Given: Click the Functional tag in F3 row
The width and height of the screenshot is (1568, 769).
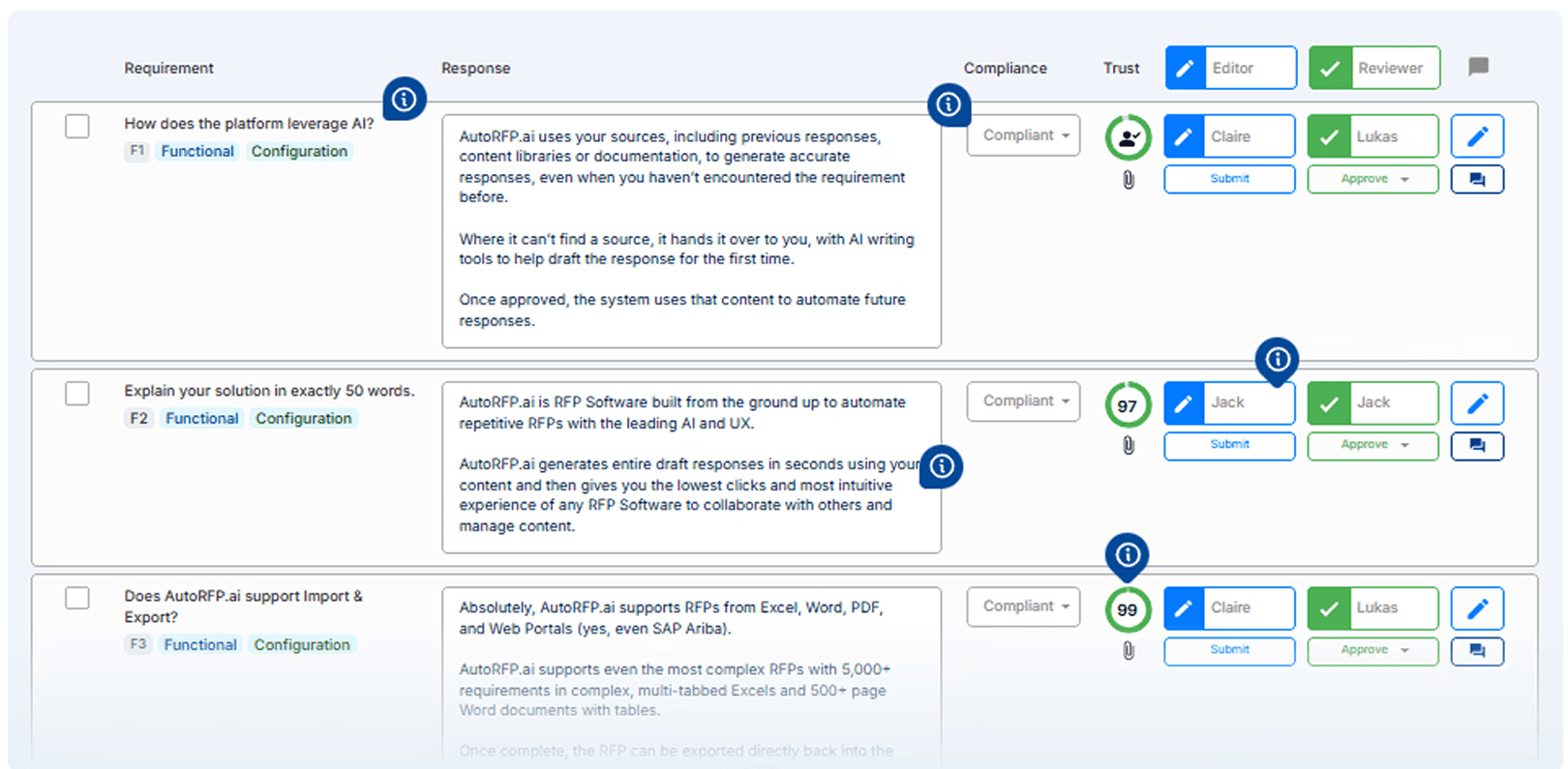Looking at the screenshot, I should pos(200,644).
